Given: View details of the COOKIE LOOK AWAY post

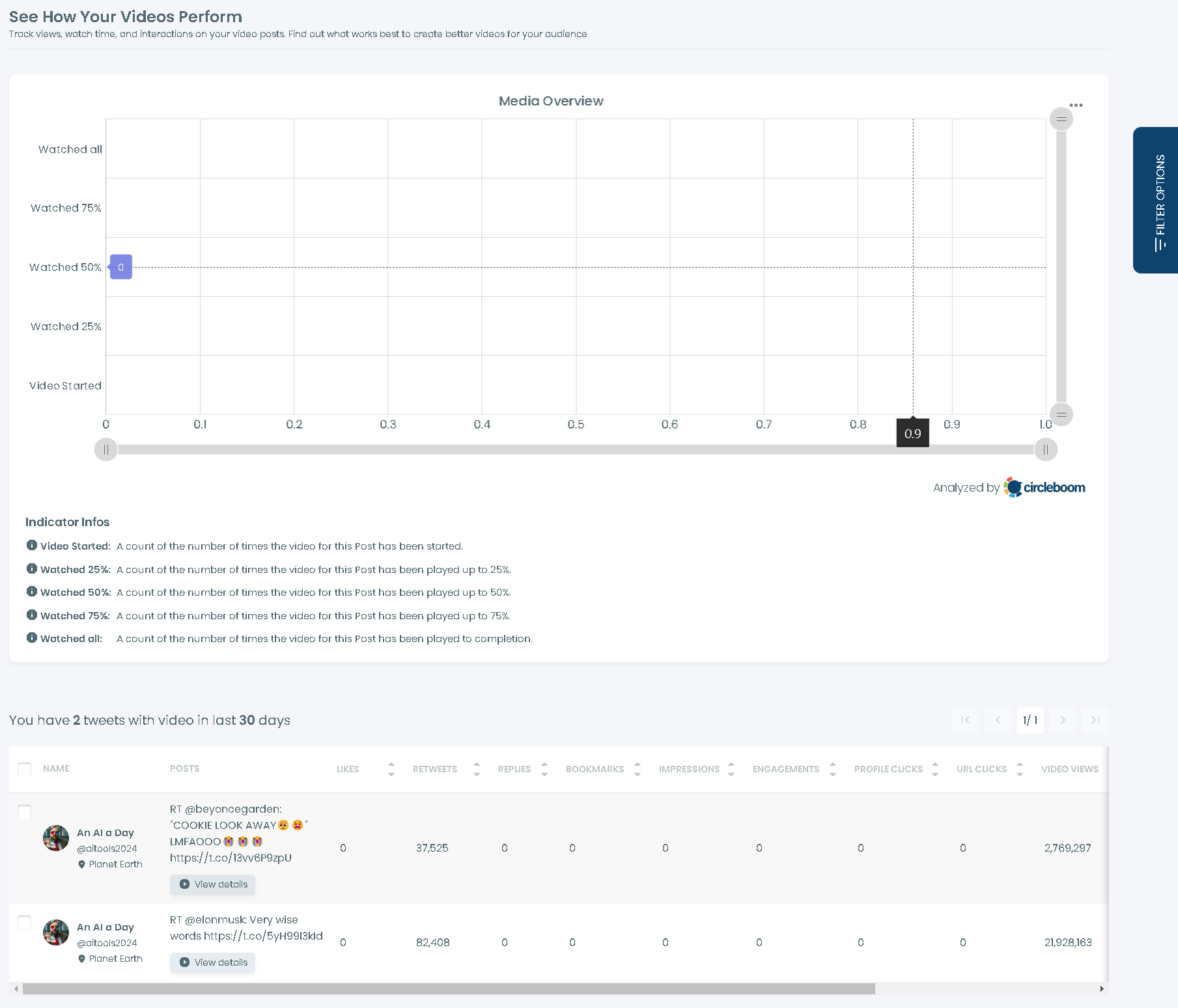Looking at the screenshot, I should pos(213,884).
